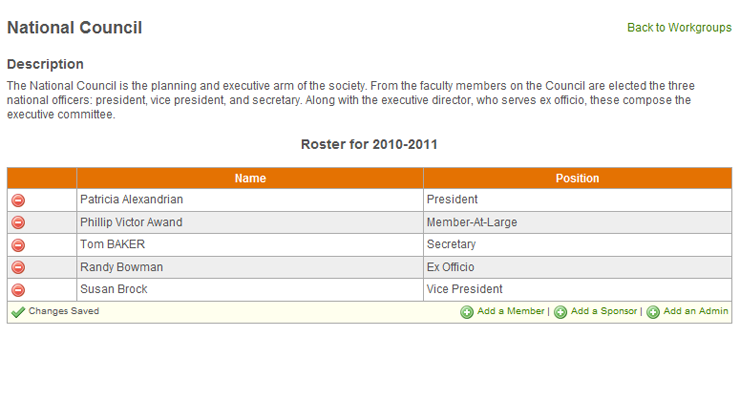
Task: Remove Patricia Alexandrian via red minus icon
Action: tap(18, 200)
